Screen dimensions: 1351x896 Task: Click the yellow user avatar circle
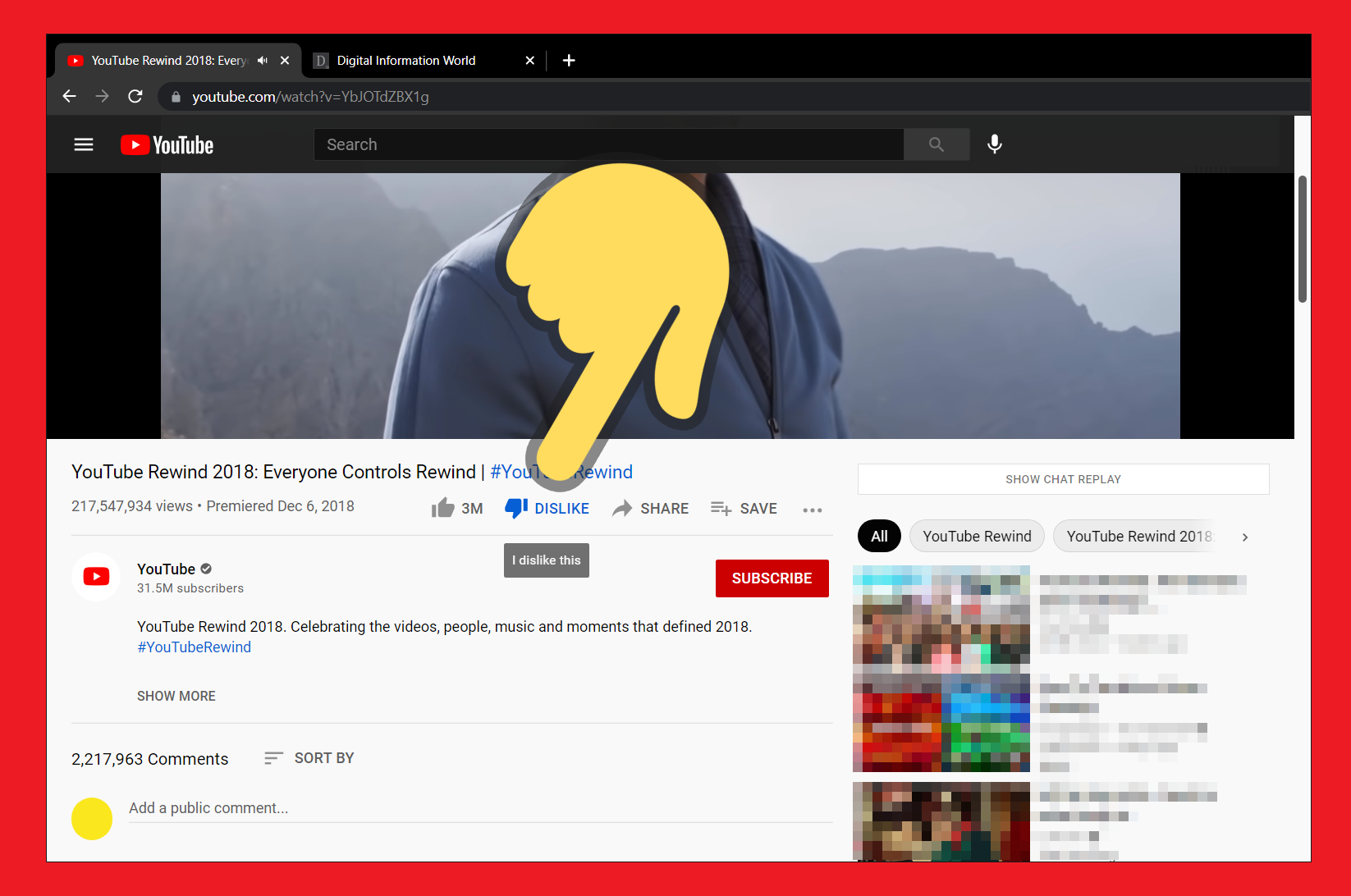coord(92,819)
